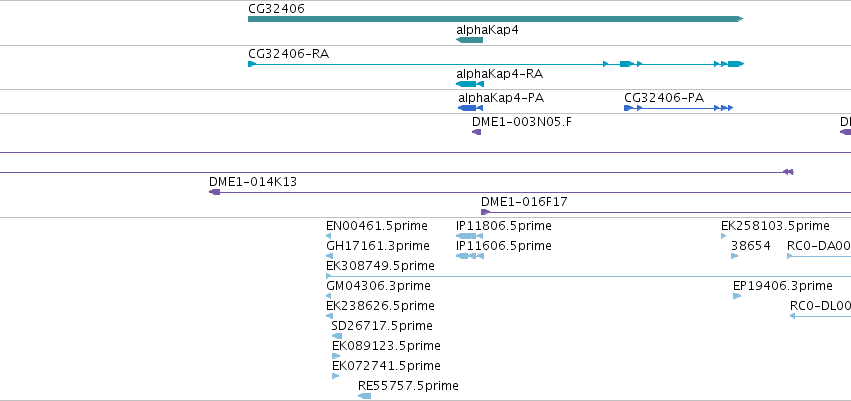Select the GM04306.3prime arrow marker
The image size is (851, 401).
[329, 296]
